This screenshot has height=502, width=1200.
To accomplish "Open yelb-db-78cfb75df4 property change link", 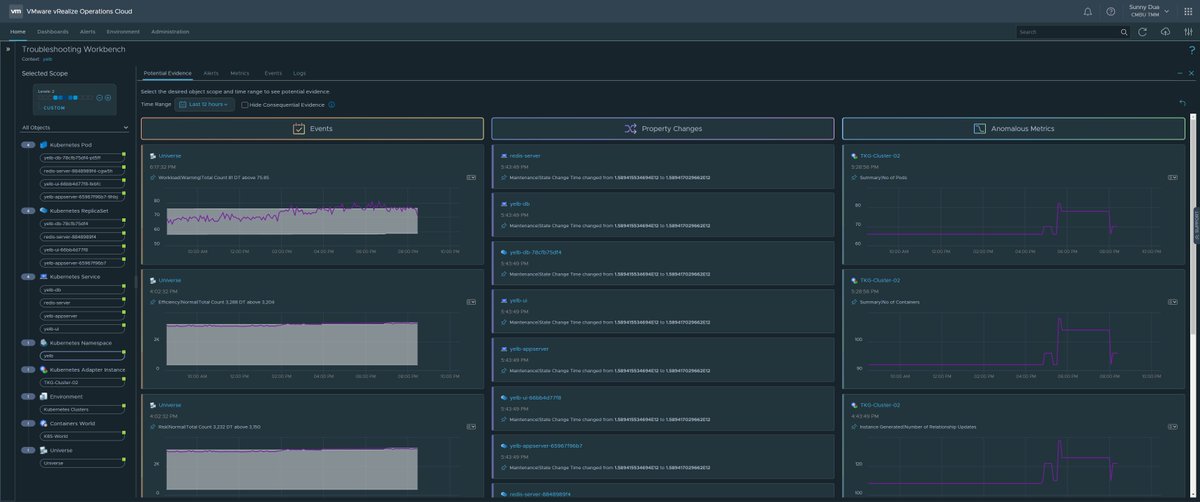I will pos(536,252).
